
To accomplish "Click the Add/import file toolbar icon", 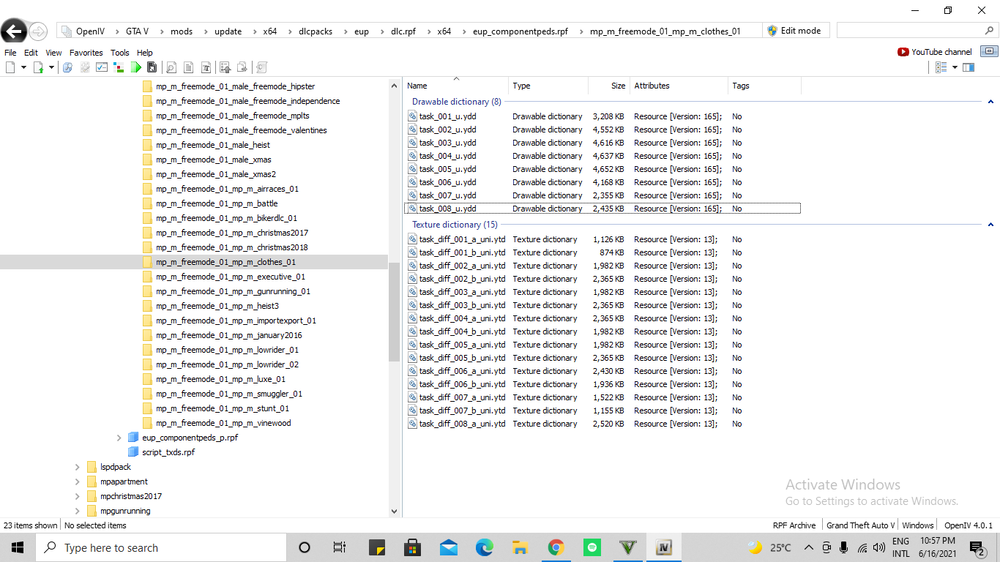I will tap(38, 68).
